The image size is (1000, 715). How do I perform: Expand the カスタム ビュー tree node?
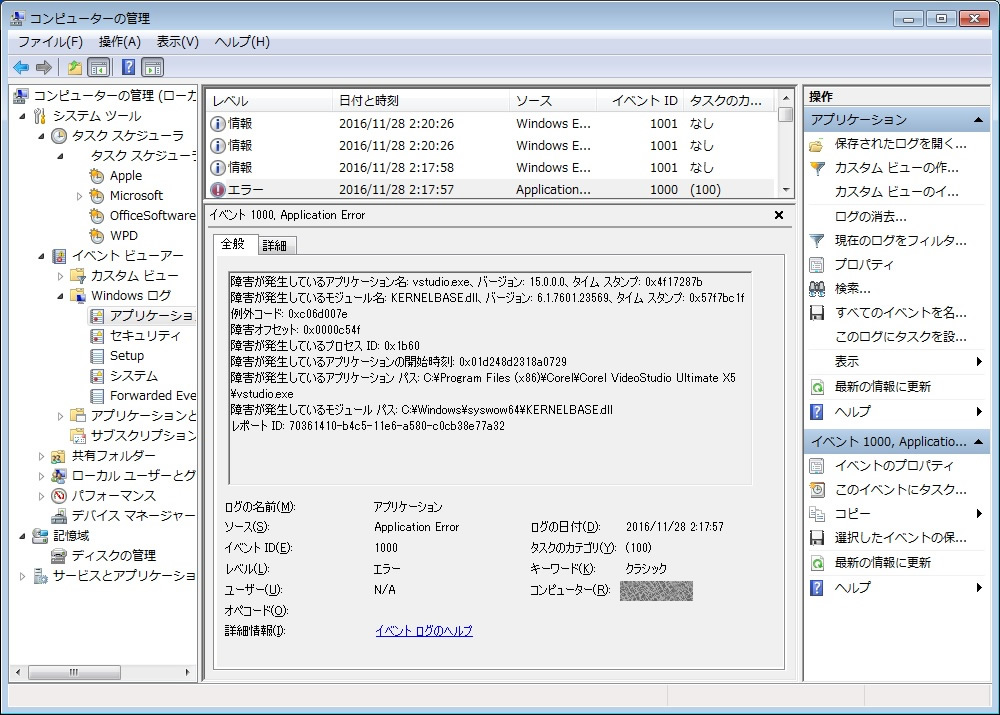[x=61, y=276]
